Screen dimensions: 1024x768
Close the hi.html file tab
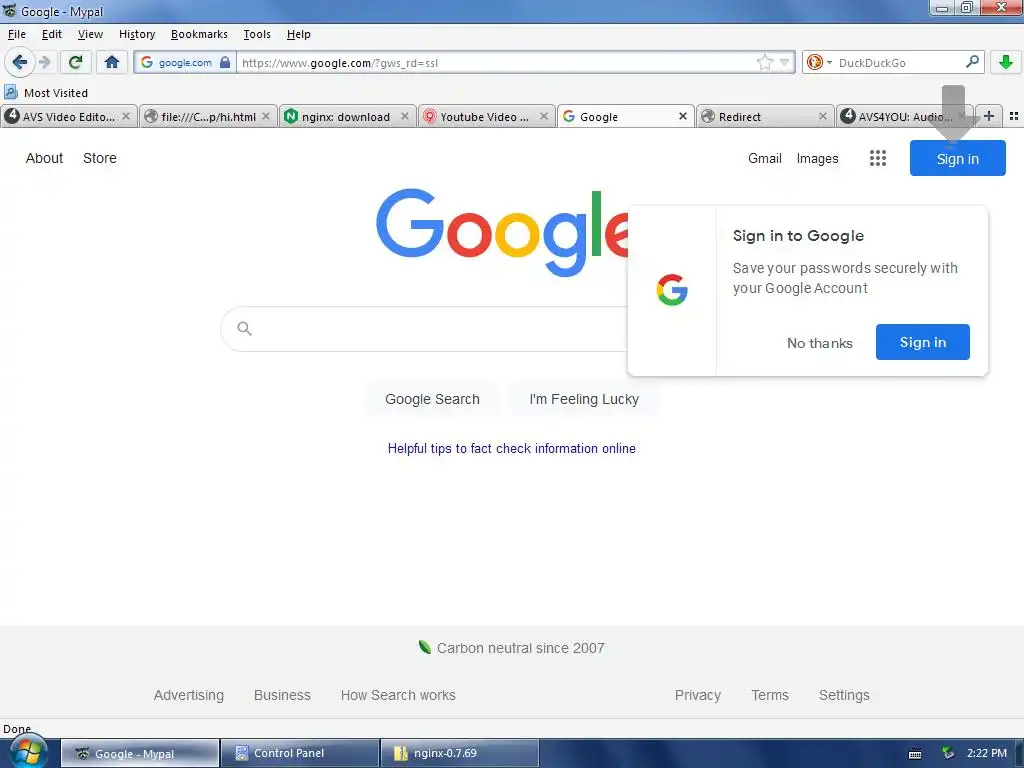(x=266, y=116)
